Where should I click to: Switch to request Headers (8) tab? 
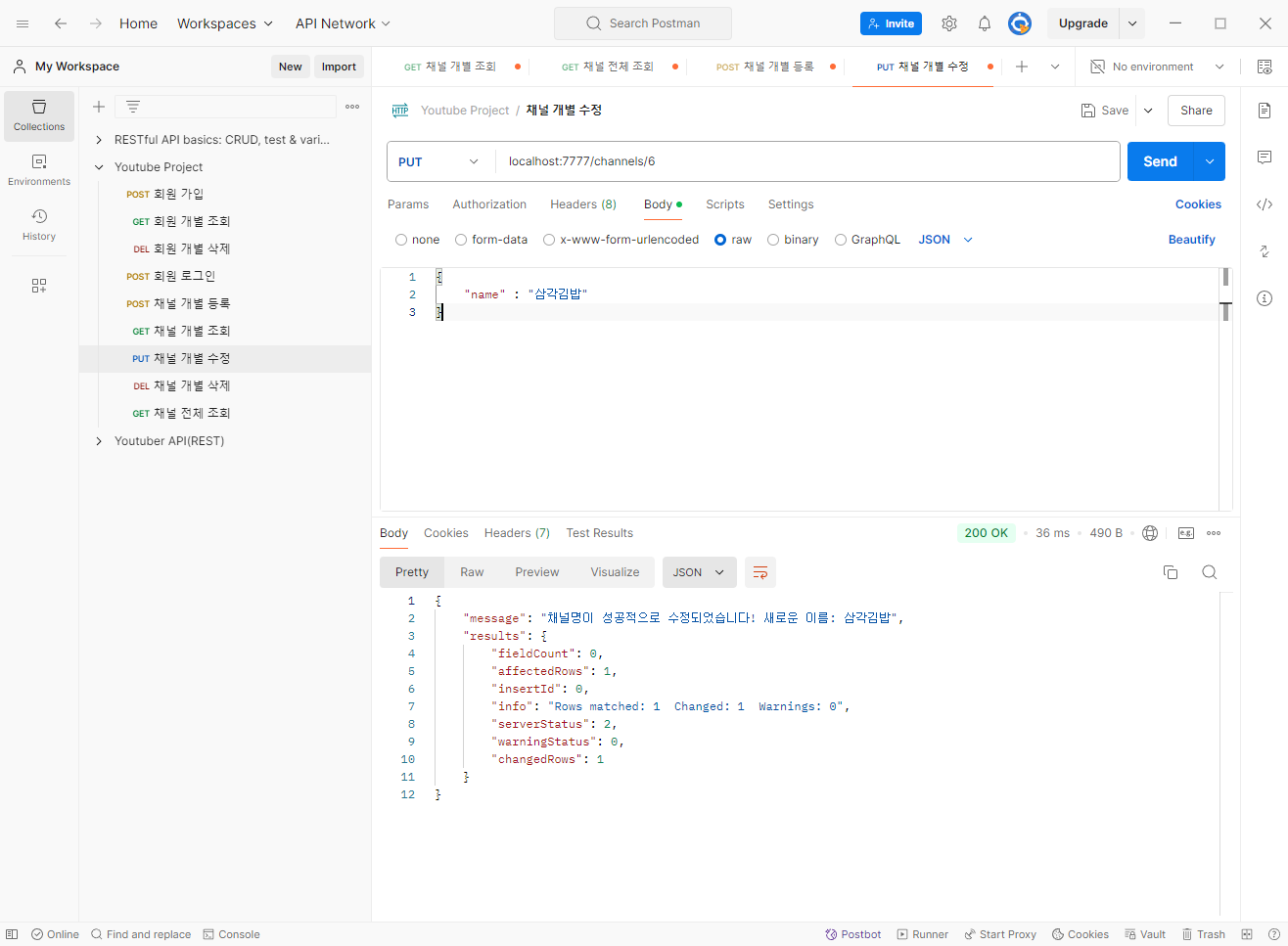(583, 204)
